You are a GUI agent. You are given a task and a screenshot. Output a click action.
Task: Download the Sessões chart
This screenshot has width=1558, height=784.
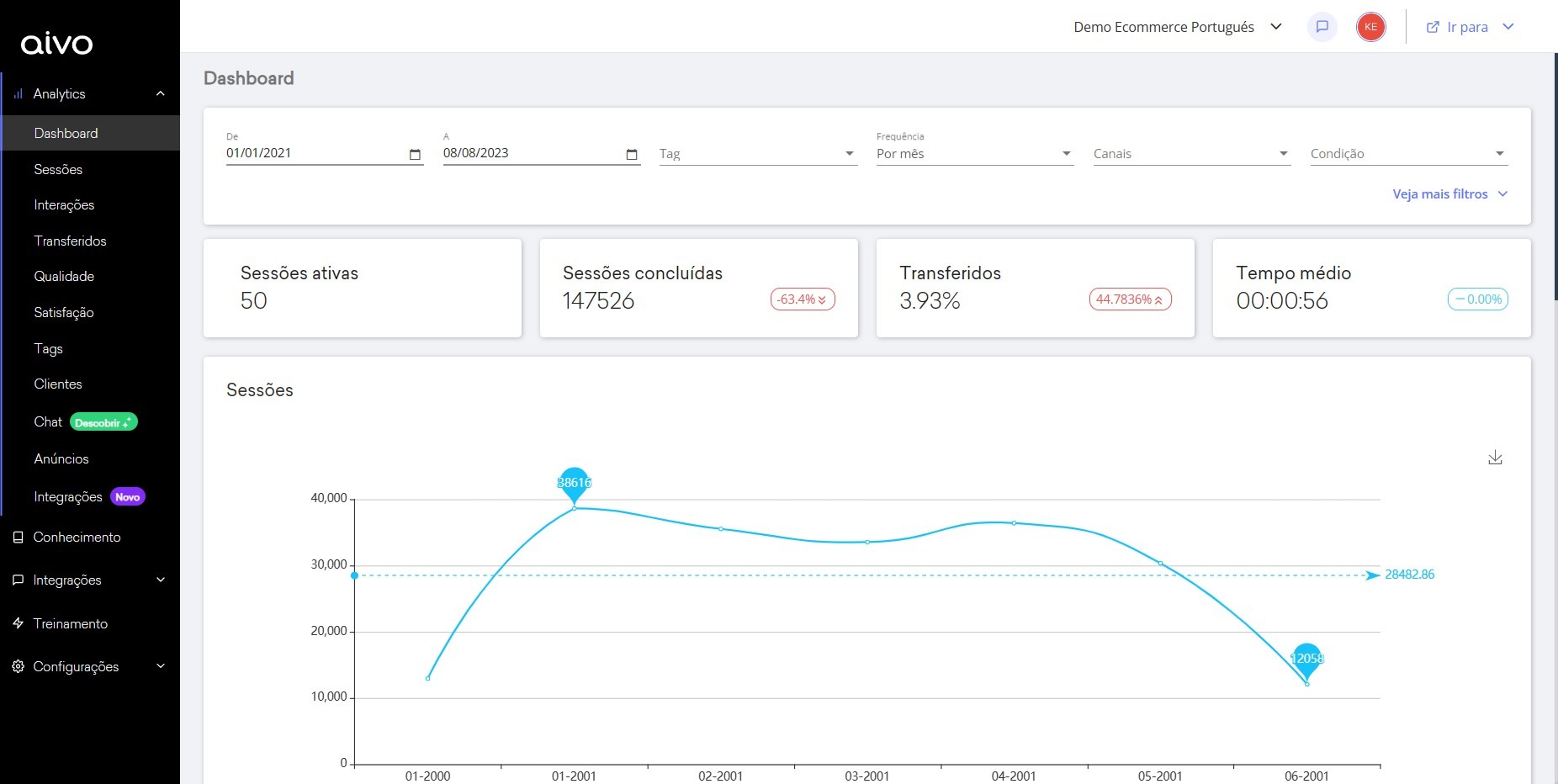click(1495, 458)
